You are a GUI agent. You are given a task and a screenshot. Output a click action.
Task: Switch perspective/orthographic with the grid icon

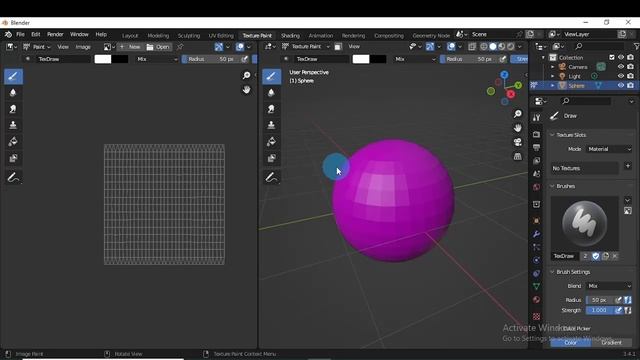click(x=518, y=156)
